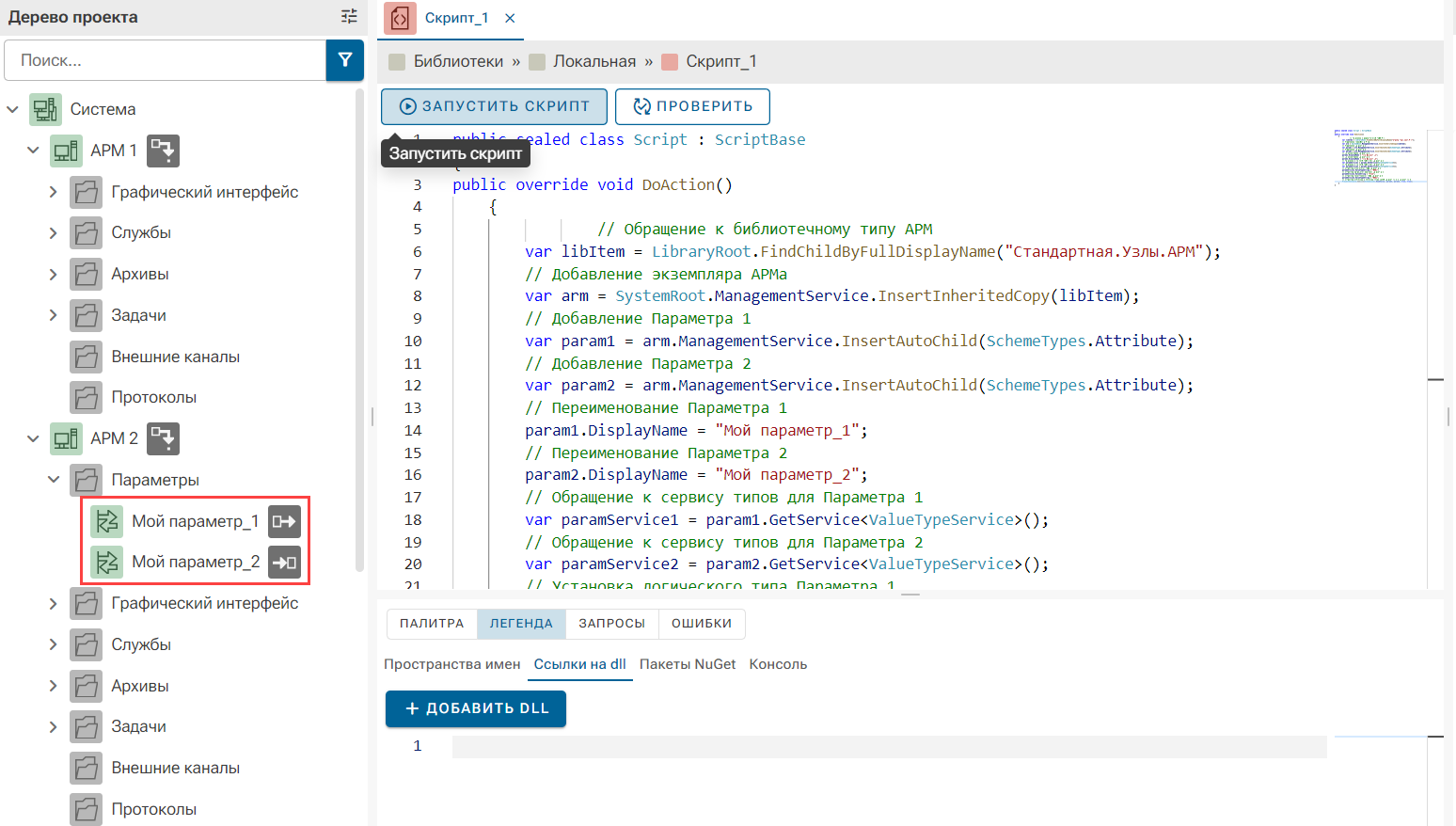Image resolution: width=1456 pixels, height=826 pixels.
Task: Click input direction icon of Мой параметр_2
Action: pos(284,562)
